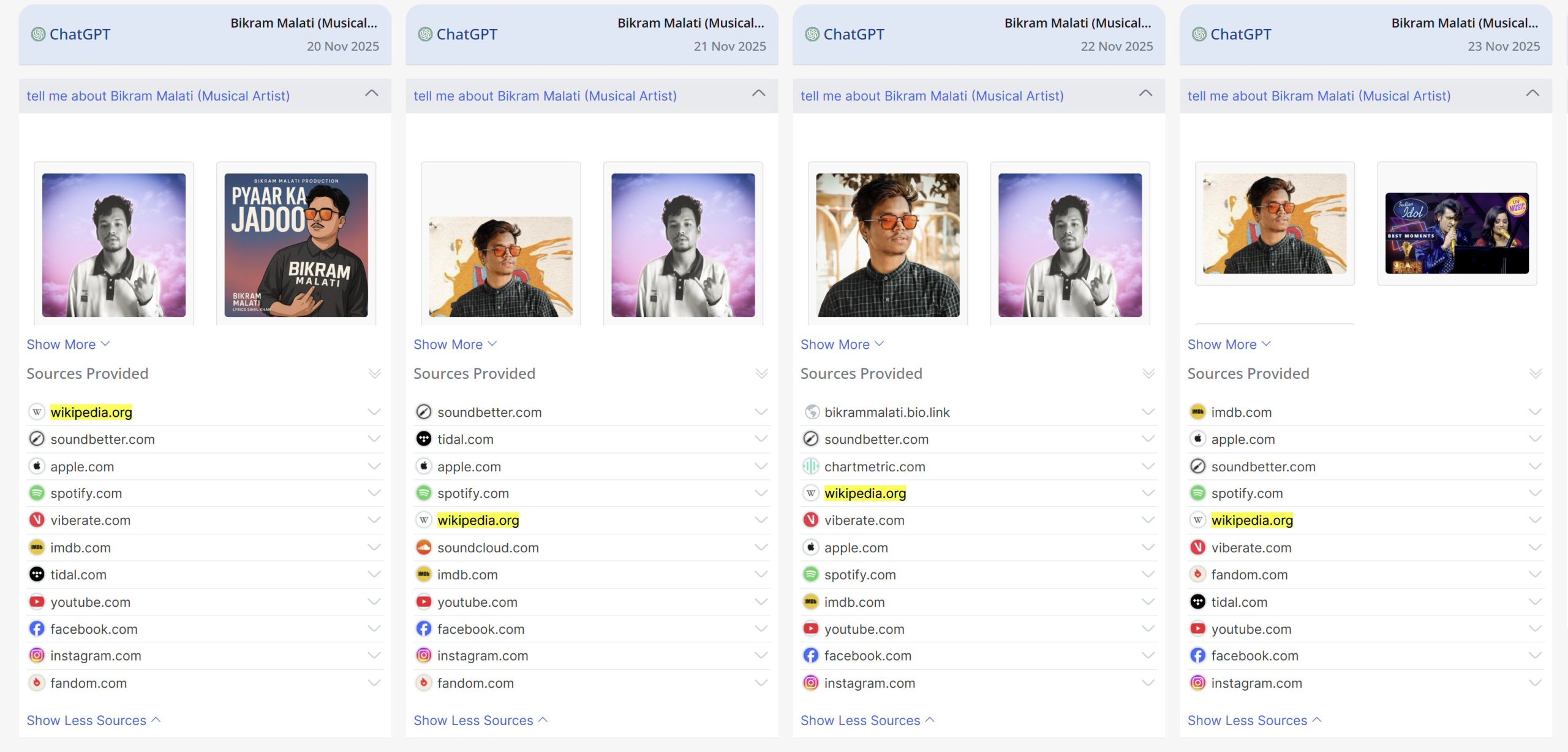Open the Indian Idol thumbnail in 23 Nov card
Viewport: 1568px width, 752px height.
click(x=1457, y=233)
